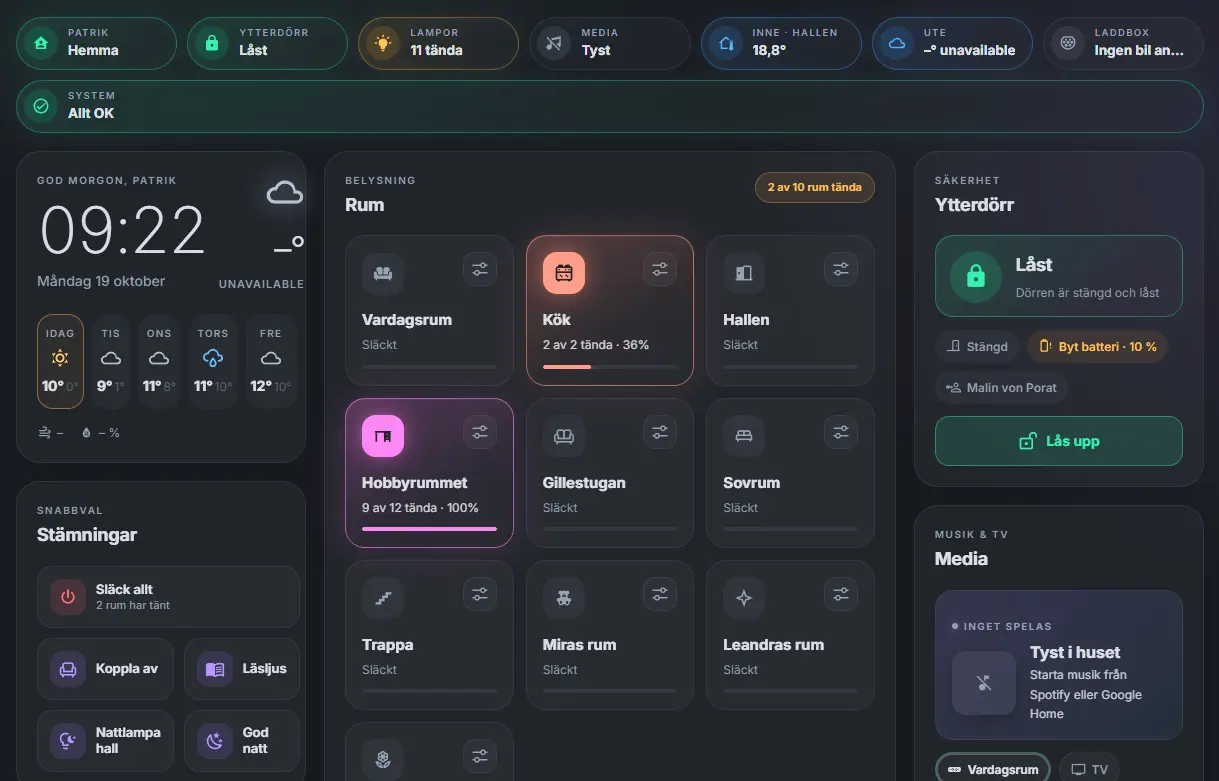Click the clock showing 09:22
Viewport: 1219px width, 781px height.
(x=122, y=230)
